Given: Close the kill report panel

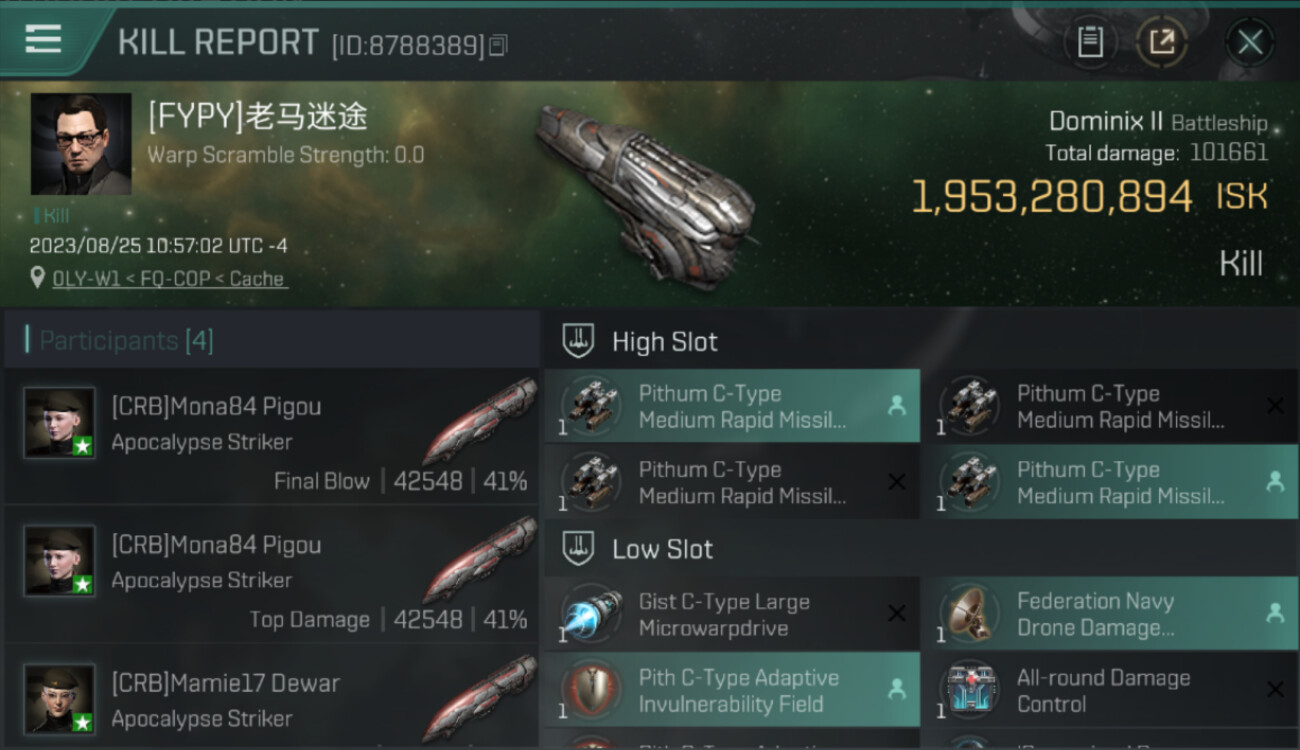Looking at the screenshot, I should coord(1250,42).
